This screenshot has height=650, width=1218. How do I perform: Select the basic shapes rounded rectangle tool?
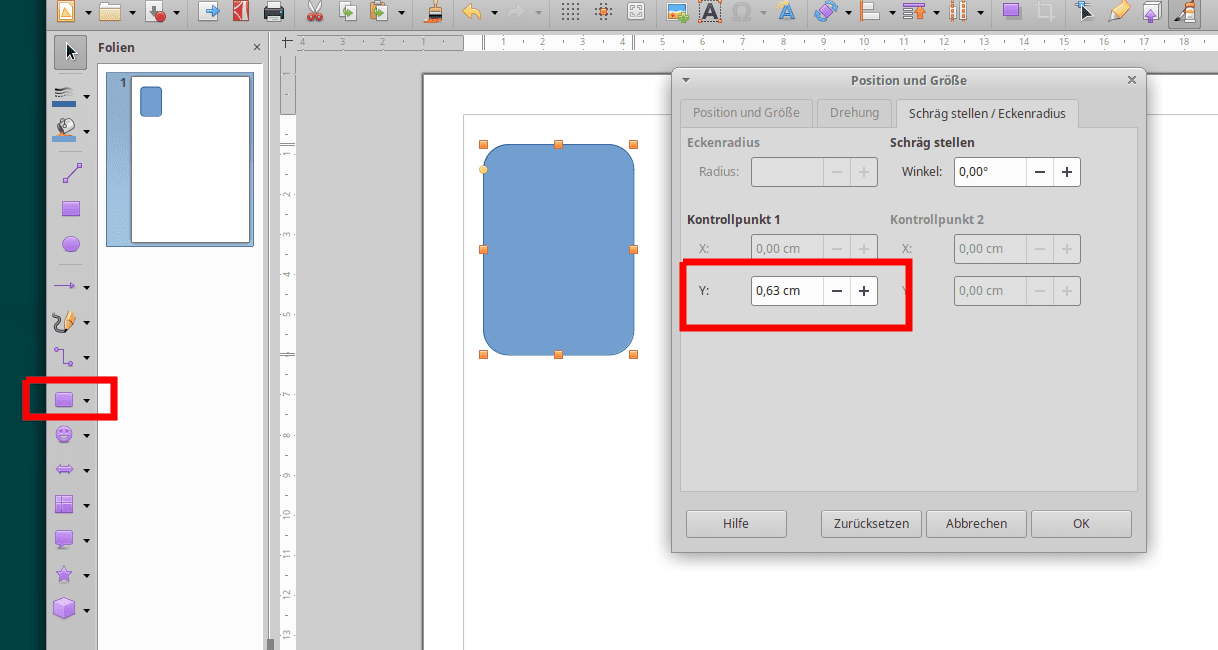click(x=64, y=400)
